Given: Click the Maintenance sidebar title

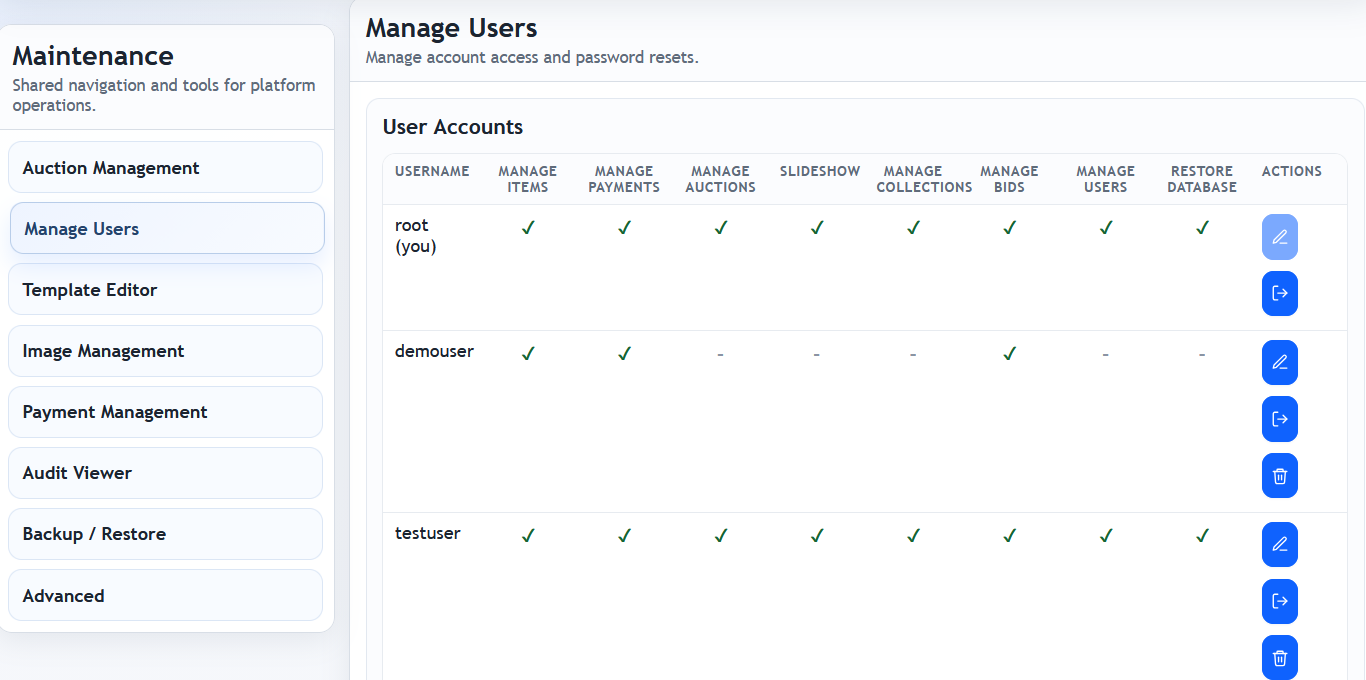Looking at the screenshot, I should coord(93,55).
